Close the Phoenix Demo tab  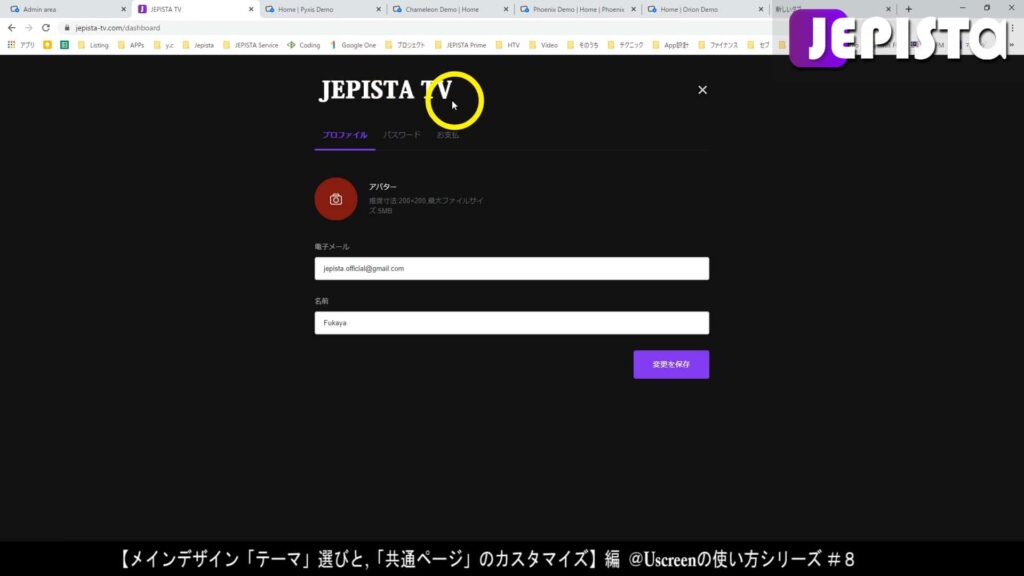(x=633, y=9)
